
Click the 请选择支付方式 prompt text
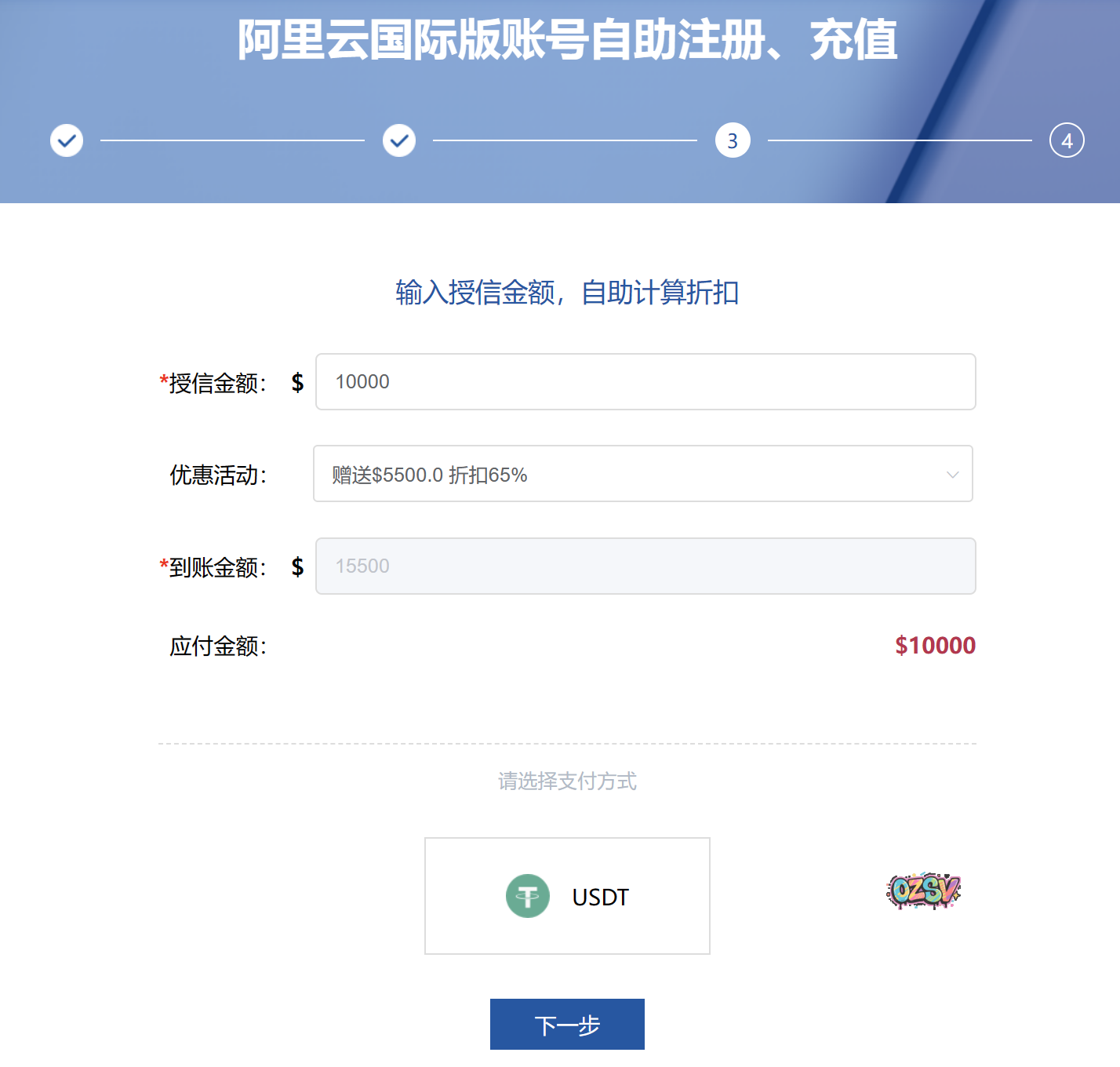[x=567, y=781]
